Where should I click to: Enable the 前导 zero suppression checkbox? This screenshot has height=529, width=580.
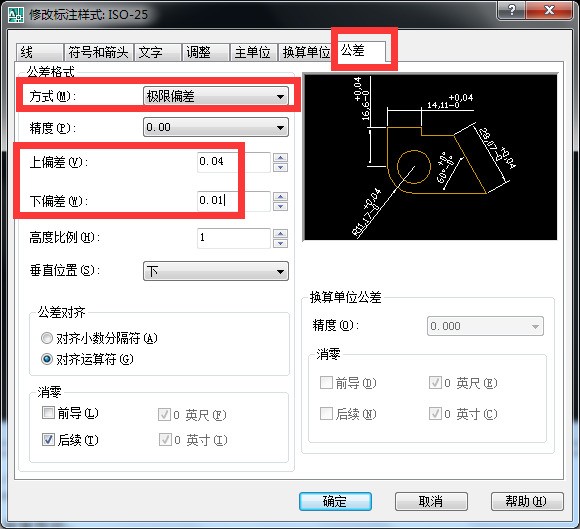[48, 412]
